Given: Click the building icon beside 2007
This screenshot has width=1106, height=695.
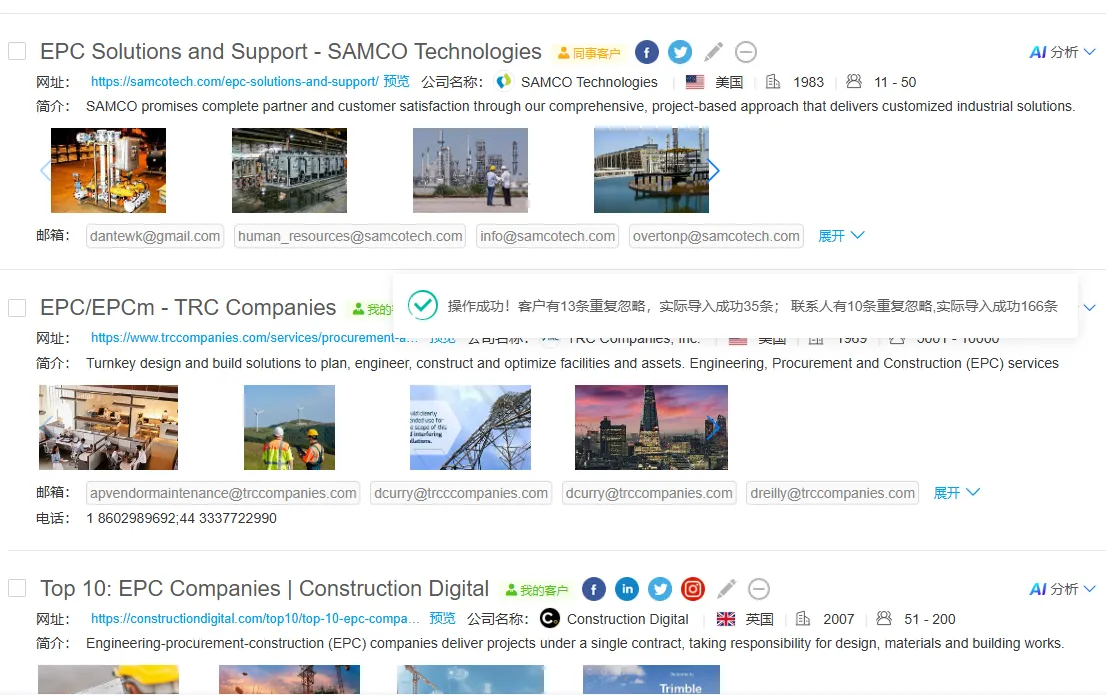Looking at the screenshot, I should pos(803,619).
